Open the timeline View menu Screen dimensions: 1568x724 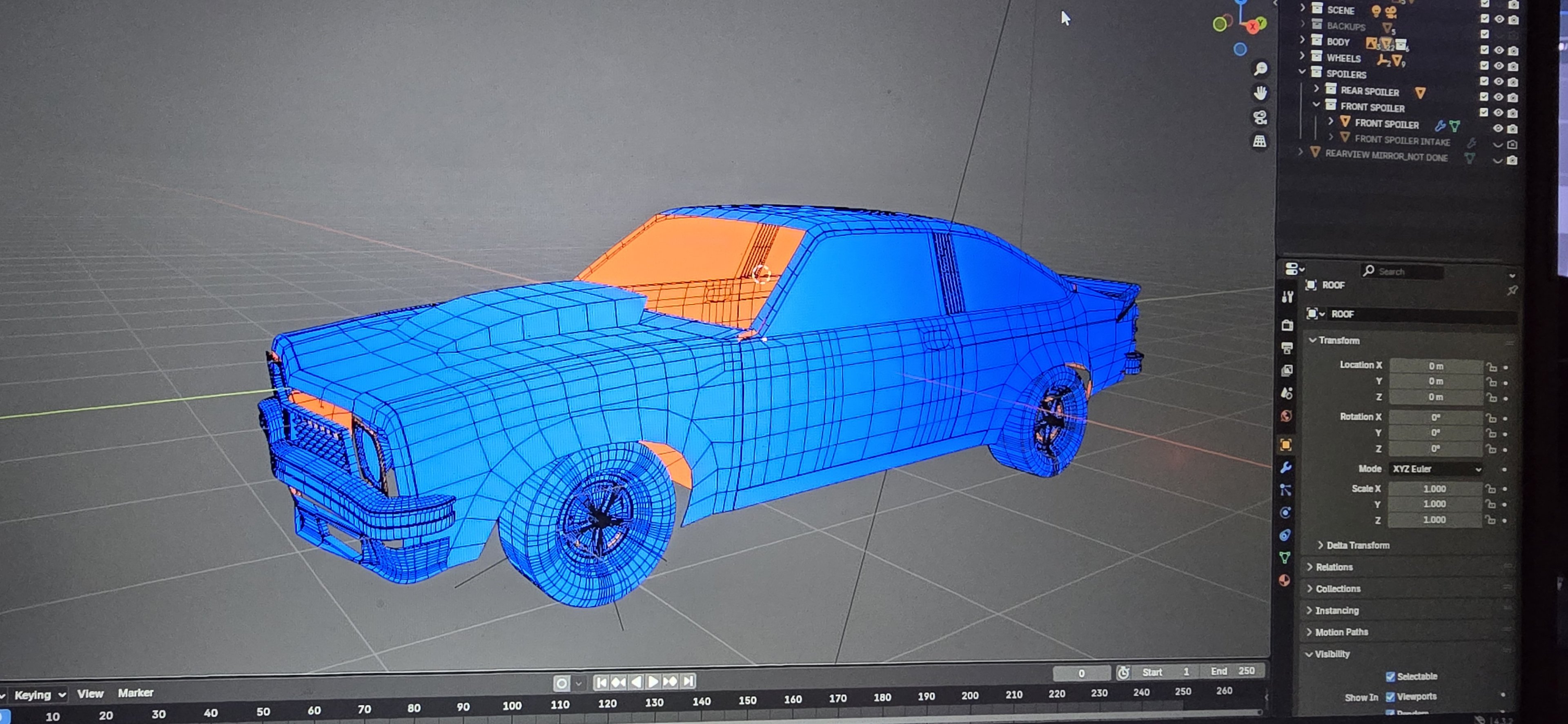(x=90, y=693)
